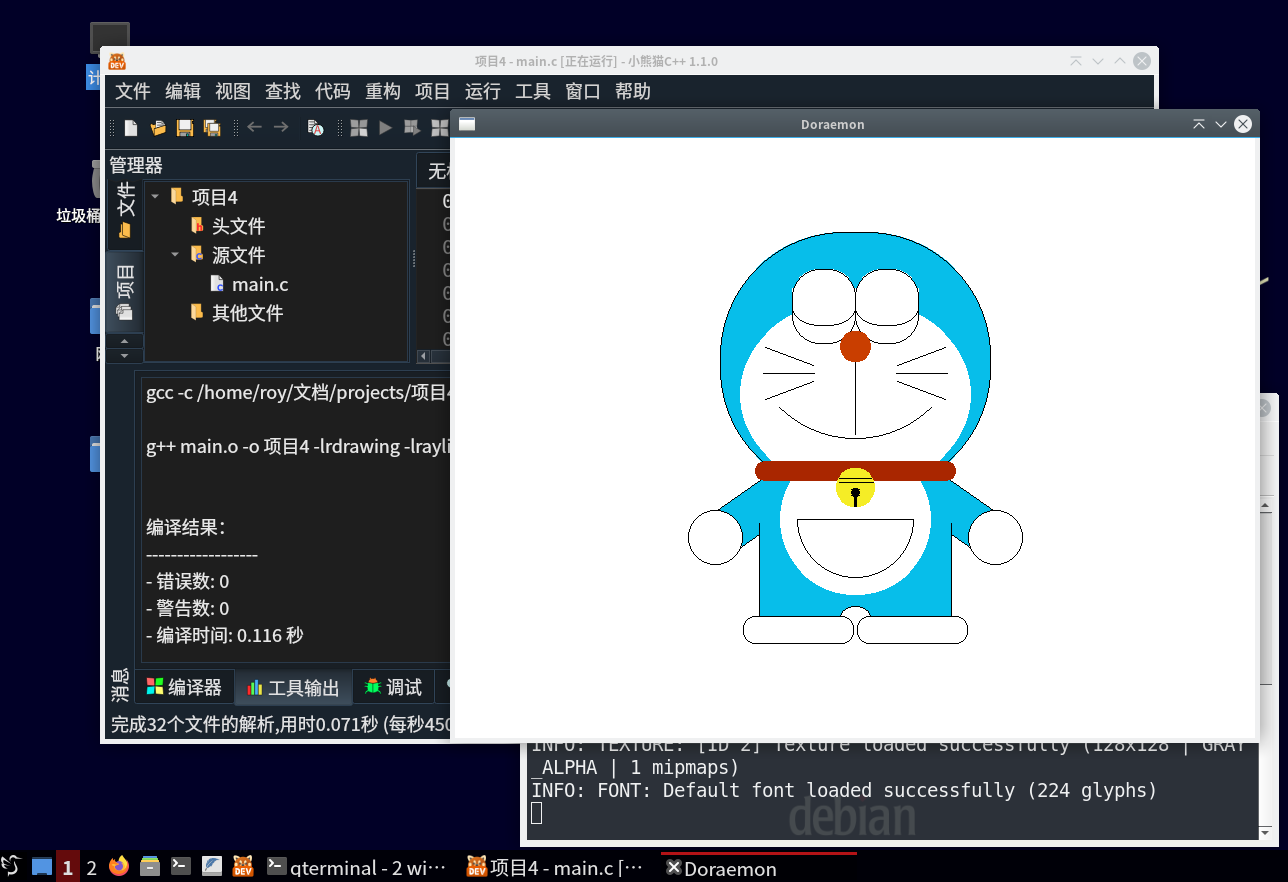
Task: Click the taskbar start menu bird icon
Action: [10, 867]
